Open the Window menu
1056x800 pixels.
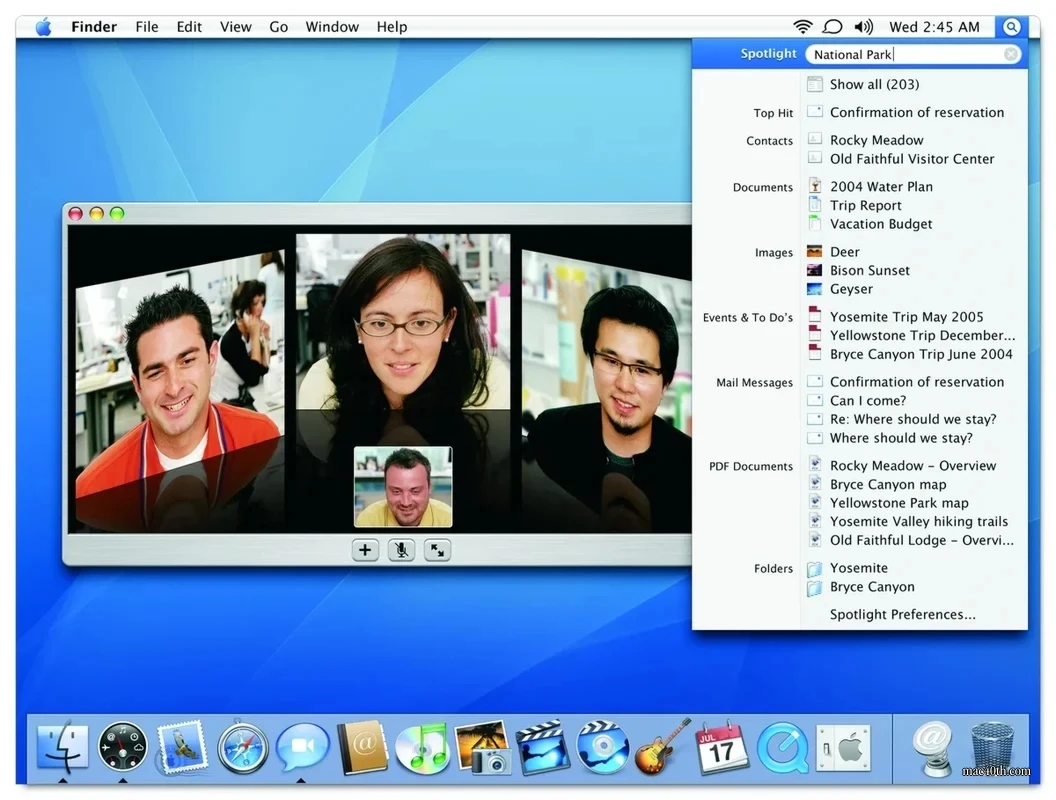[331, 26]
